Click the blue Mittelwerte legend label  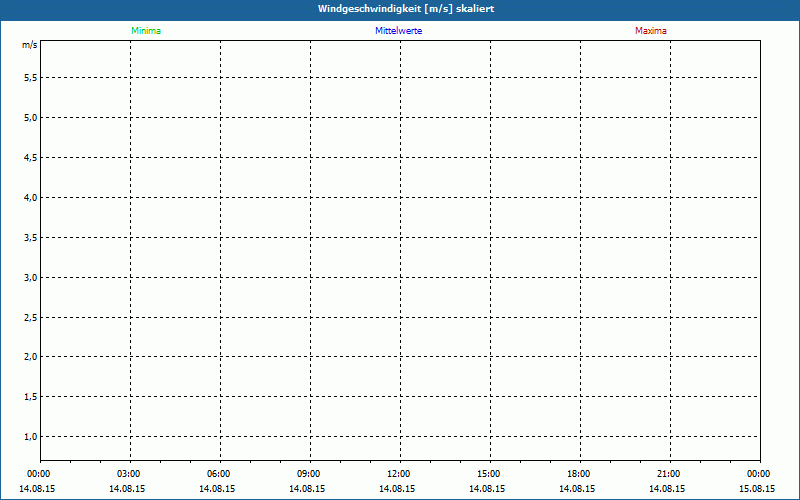point(398,31)
